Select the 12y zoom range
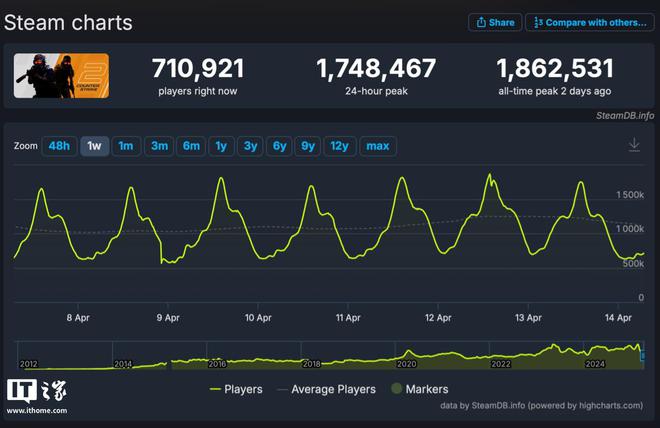This screenshot has height=428, width=660. pyautogui.click(x=339, y=146)
